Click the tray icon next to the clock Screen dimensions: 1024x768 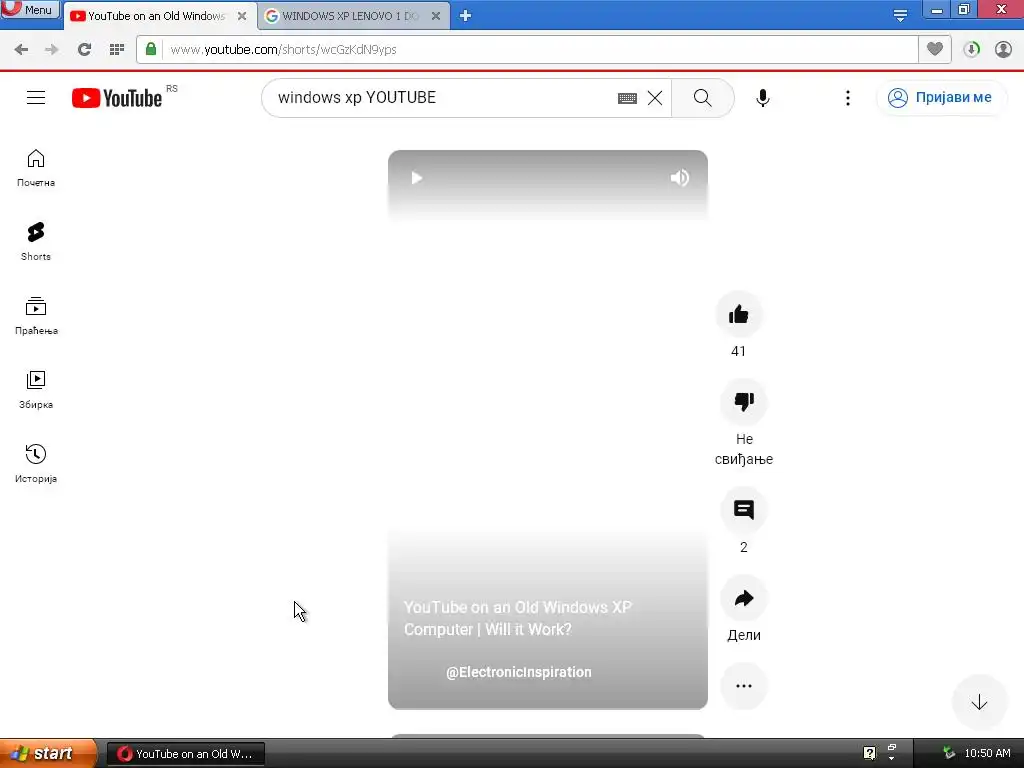949,753
